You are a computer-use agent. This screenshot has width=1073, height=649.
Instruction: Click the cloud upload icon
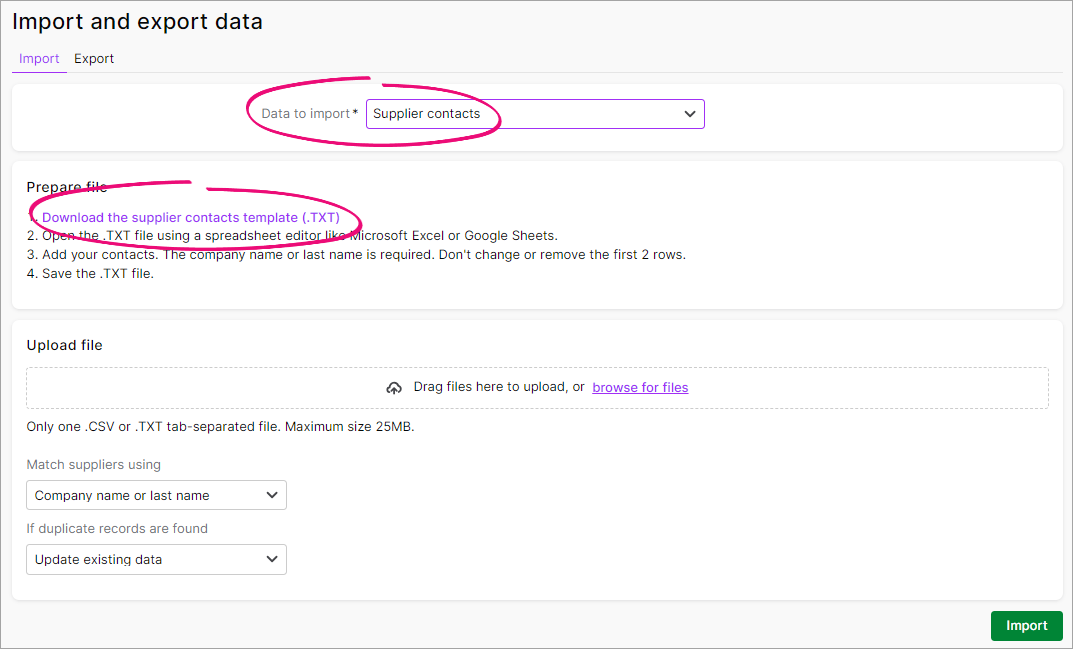pos(393,386)
